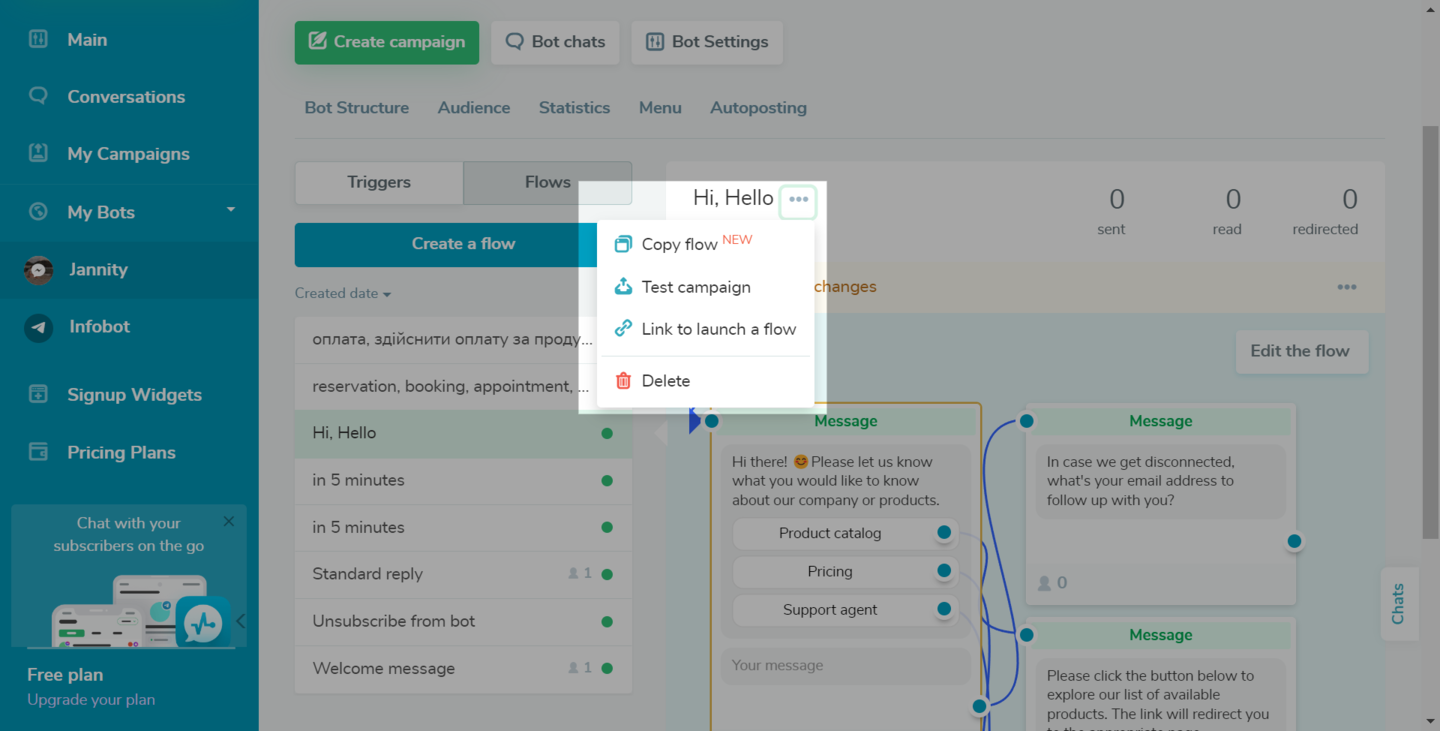The image size is (1440, 731).
Task: Open the three-dots menu in the changes banner
Action: click(1347, 287)
